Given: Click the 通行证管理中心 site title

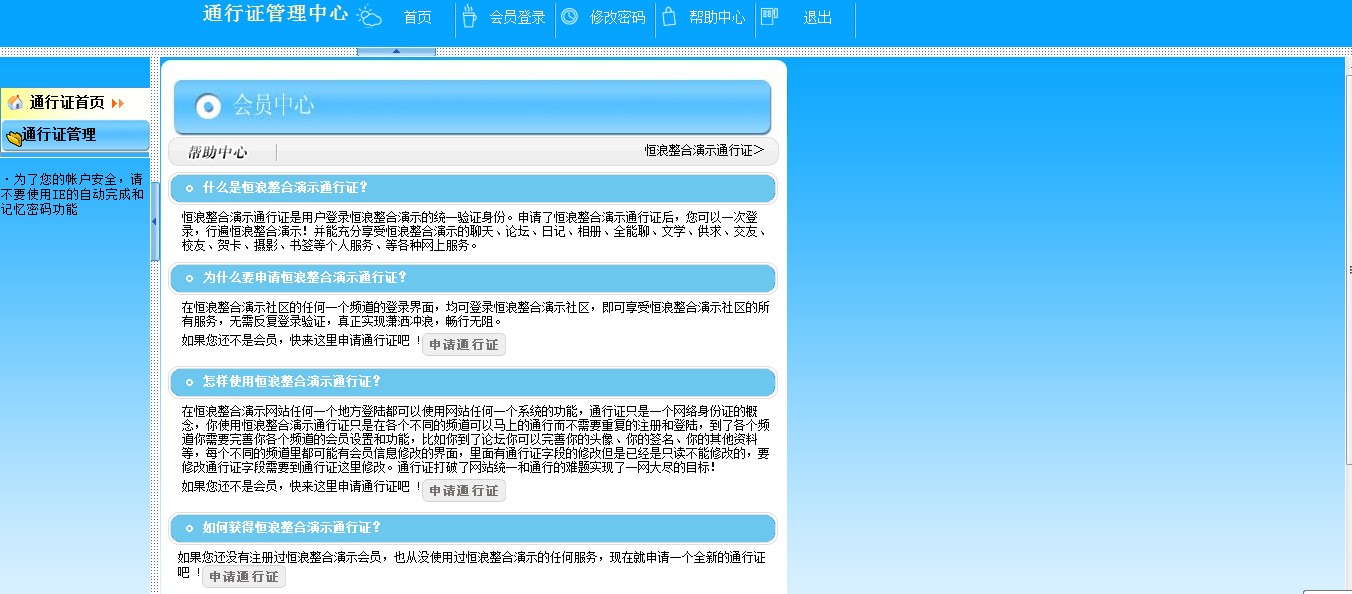Looking at the screenshot, I should coord(276,14).
